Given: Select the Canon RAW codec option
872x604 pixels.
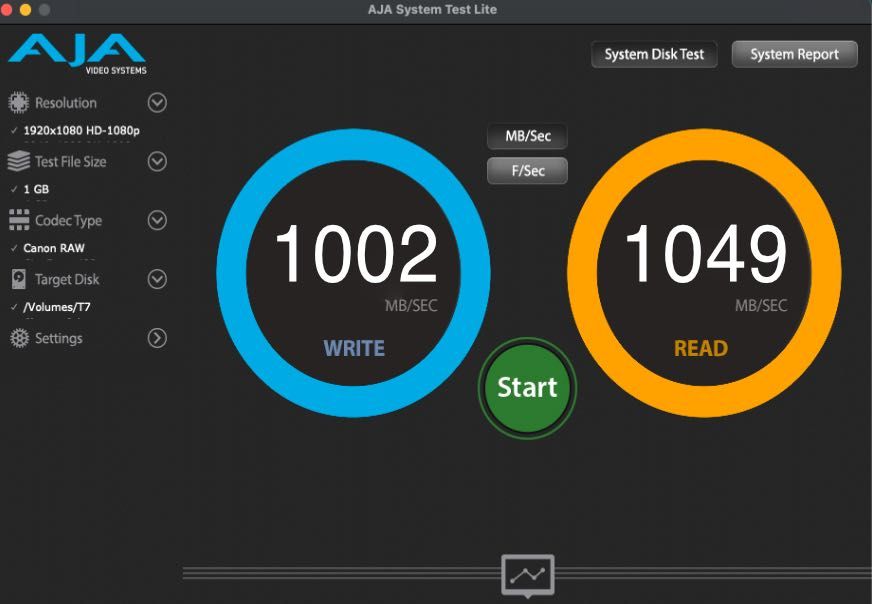Looking at the screenshot, I should click(54, 248).
